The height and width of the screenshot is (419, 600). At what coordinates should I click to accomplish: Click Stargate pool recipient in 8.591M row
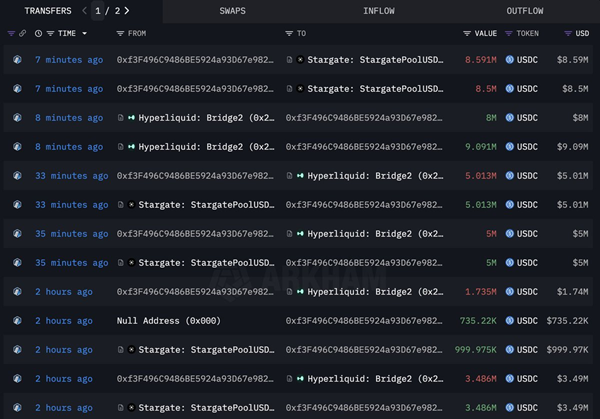[375, 60]
